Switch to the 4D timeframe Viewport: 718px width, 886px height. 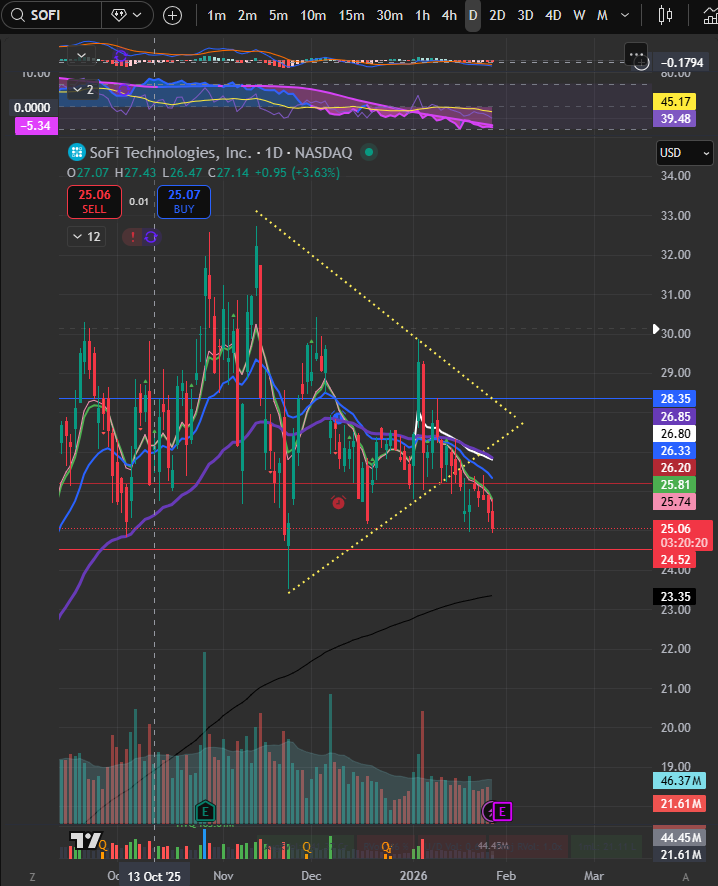pyautogui.click(x=553, y=15)
